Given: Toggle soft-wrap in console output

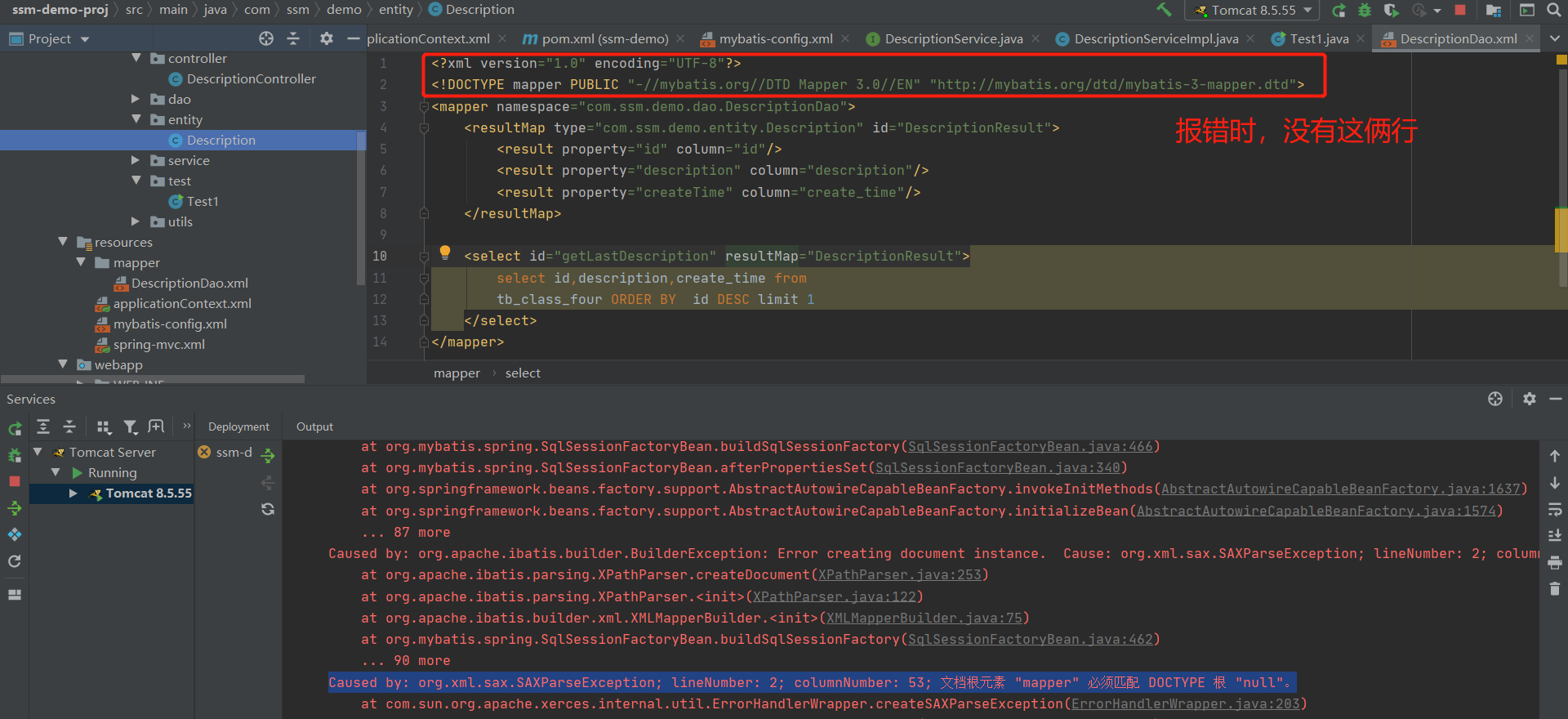Looking at the screenshot, I should click(x=1555, y=509).
